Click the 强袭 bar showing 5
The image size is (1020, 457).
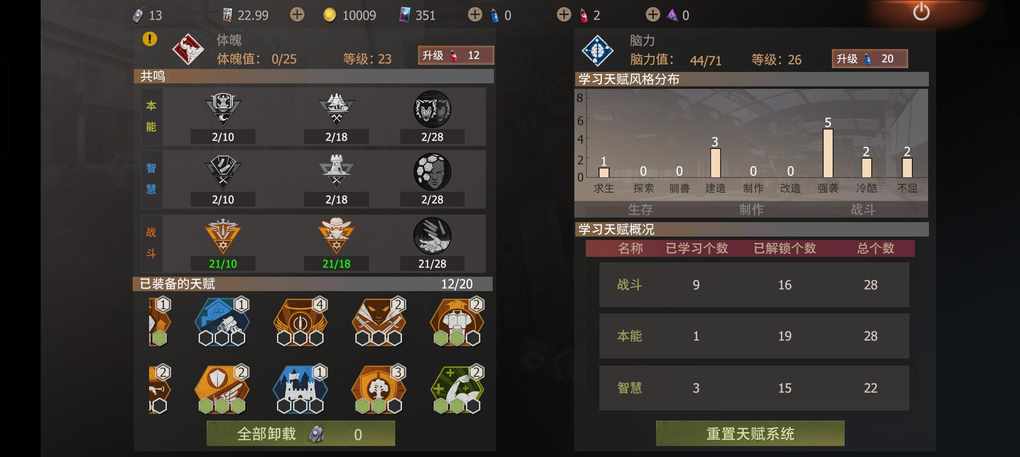pos(828,153)
